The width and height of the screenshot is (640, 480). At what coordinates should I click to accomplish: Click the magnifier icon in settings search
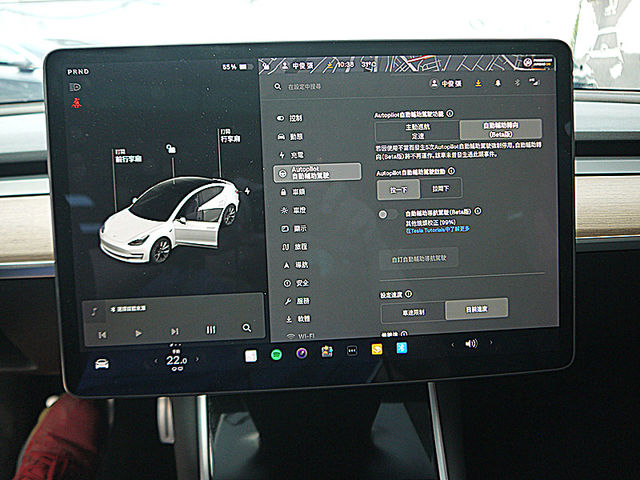tap(278, 87)
